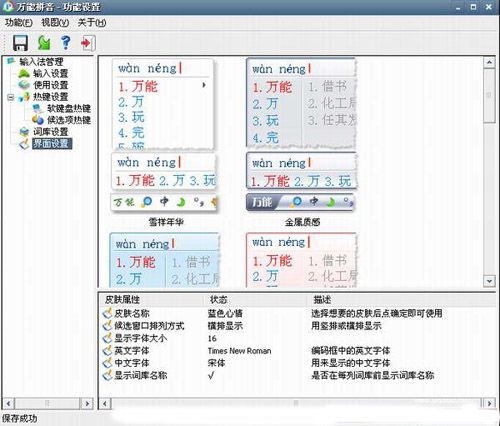
Task: Open the 功能(F) menu
Action: click(19, 22)
